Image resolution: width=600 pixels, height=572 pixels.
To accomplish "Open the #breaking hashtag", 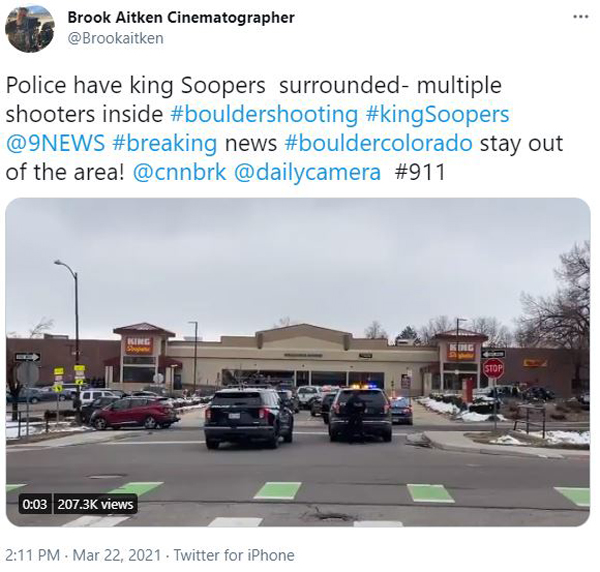I will point(165,143).
